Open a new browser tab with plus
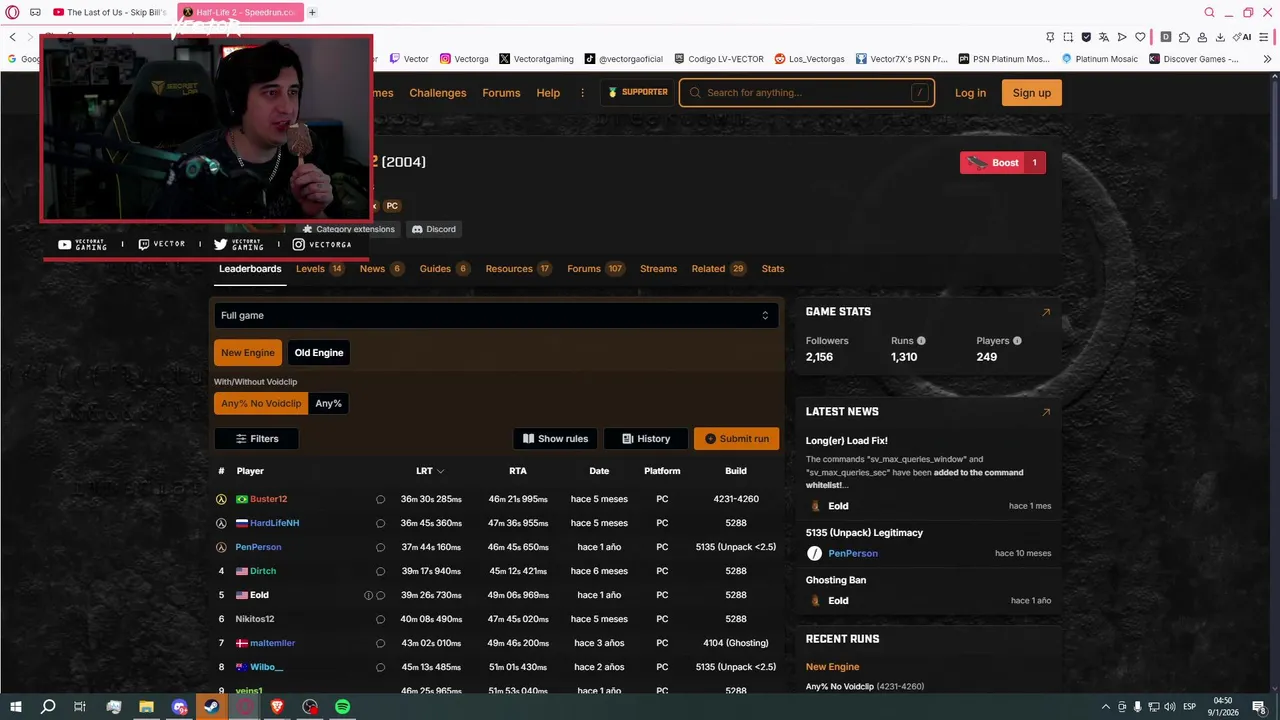 pyautogui.click(x=312, y=12)
